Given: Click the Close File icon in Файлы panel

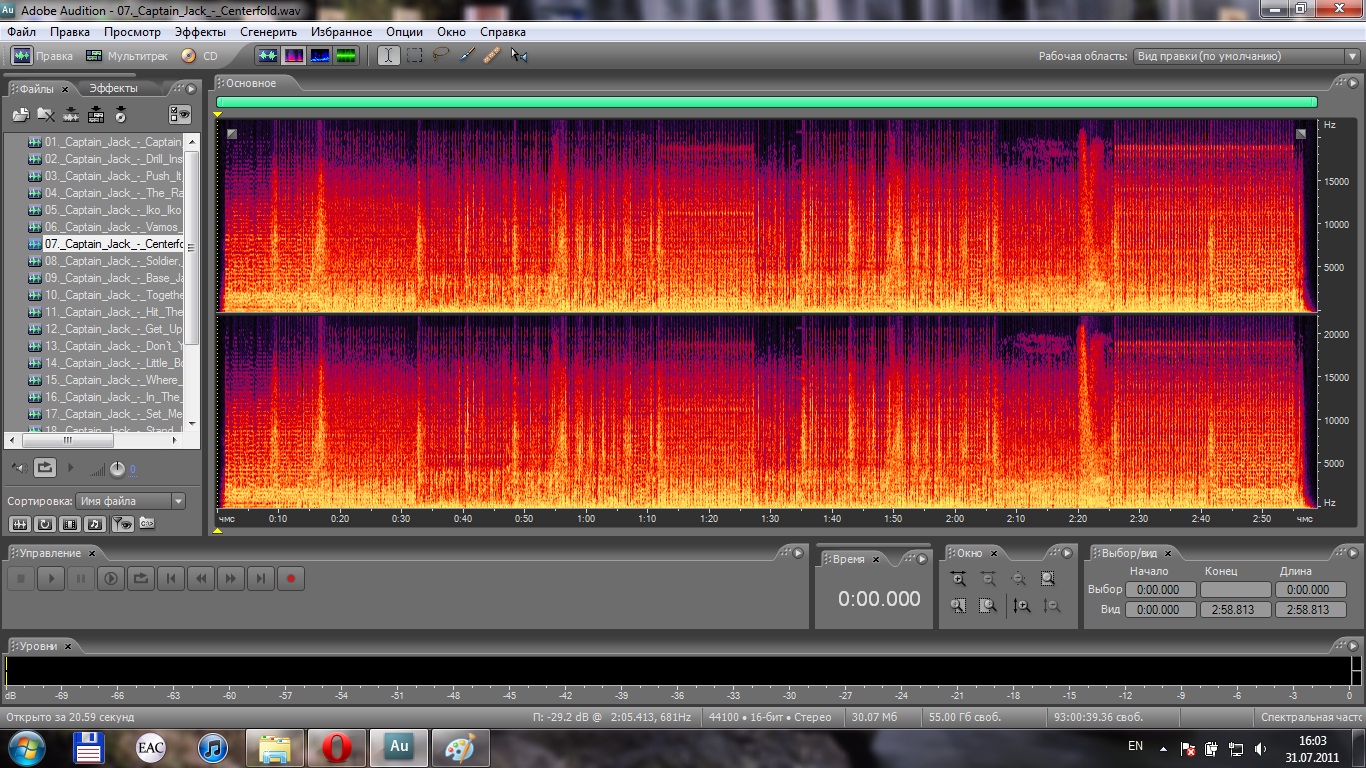Looking at the screenshot, I should click(x=45, y=115).
